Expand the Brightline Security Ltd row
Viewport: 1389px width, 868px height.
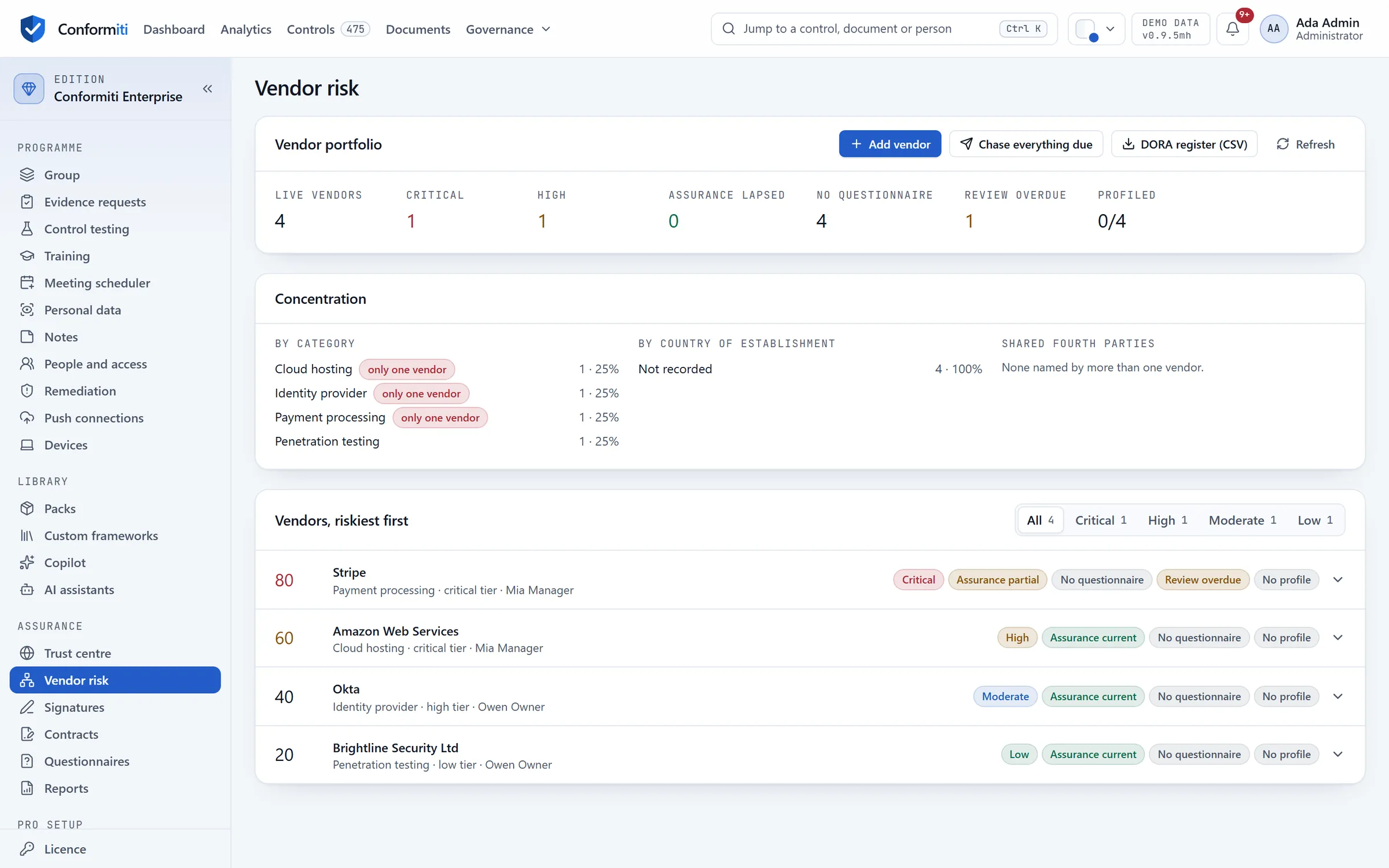(x=1337, y=754)
